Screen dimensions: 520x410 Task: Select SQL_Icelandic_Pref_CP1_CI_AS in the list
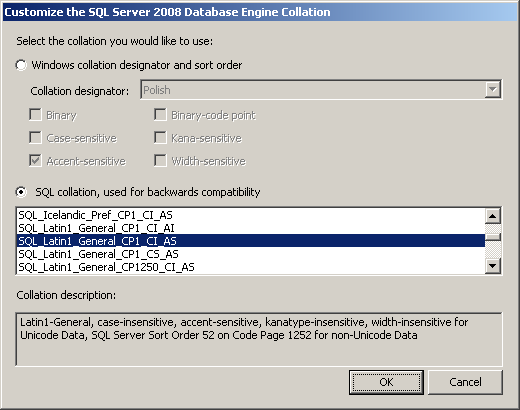pyautogui.click(x=251, y=215)
